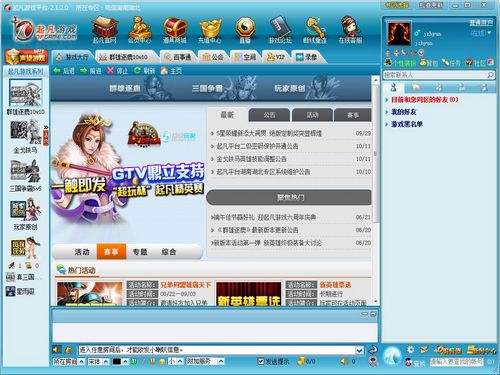
Task: Click the user avatar picture
Action: pyautogui.click(x=399, y=33)
